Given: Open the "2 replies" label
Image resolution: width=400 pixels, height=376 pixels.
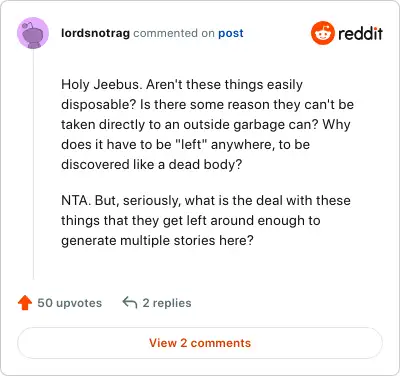Looking at the screenshot, I should coord(167,303).
